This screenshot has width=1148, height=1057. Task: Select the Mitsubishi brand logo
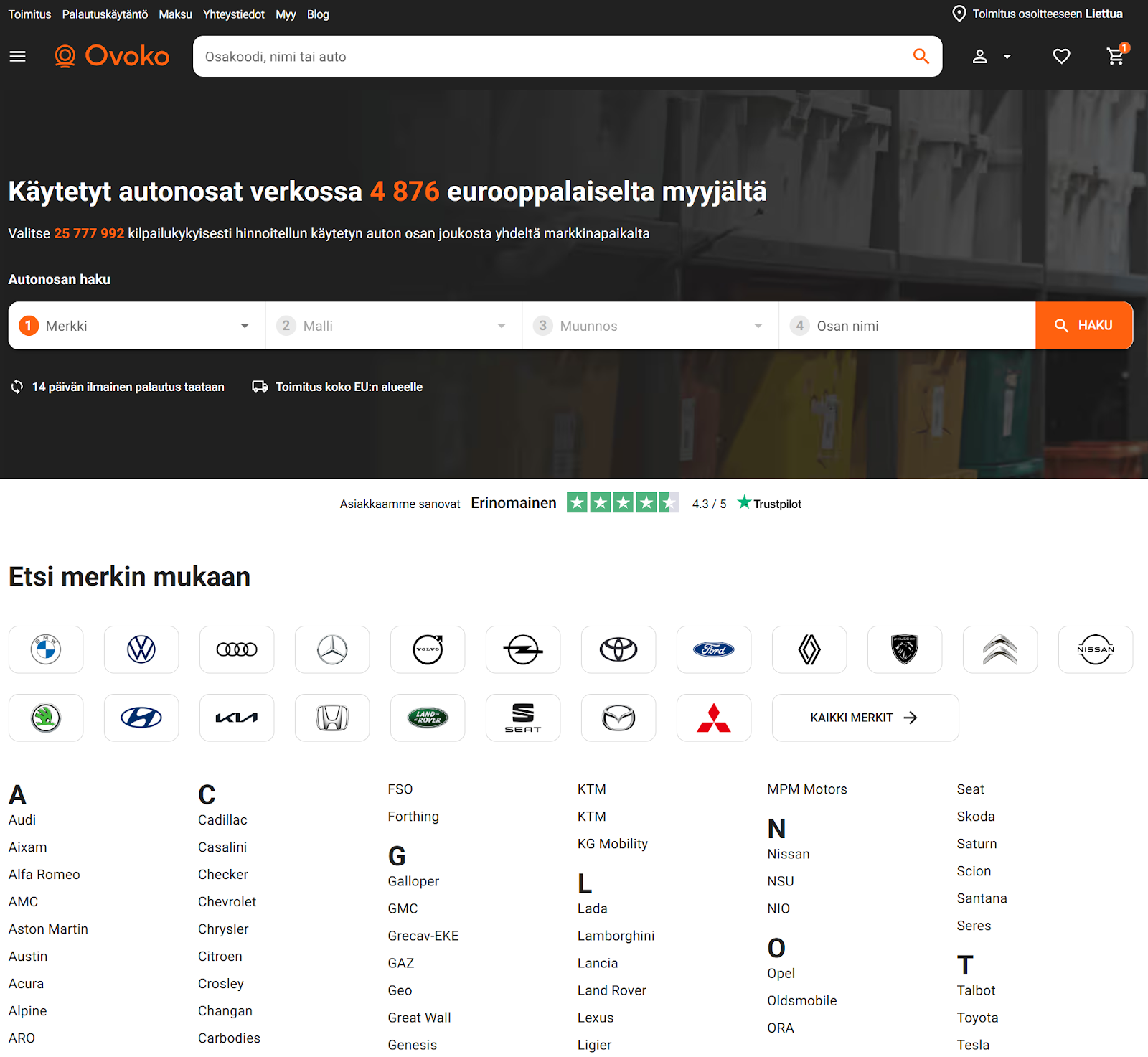714,718
